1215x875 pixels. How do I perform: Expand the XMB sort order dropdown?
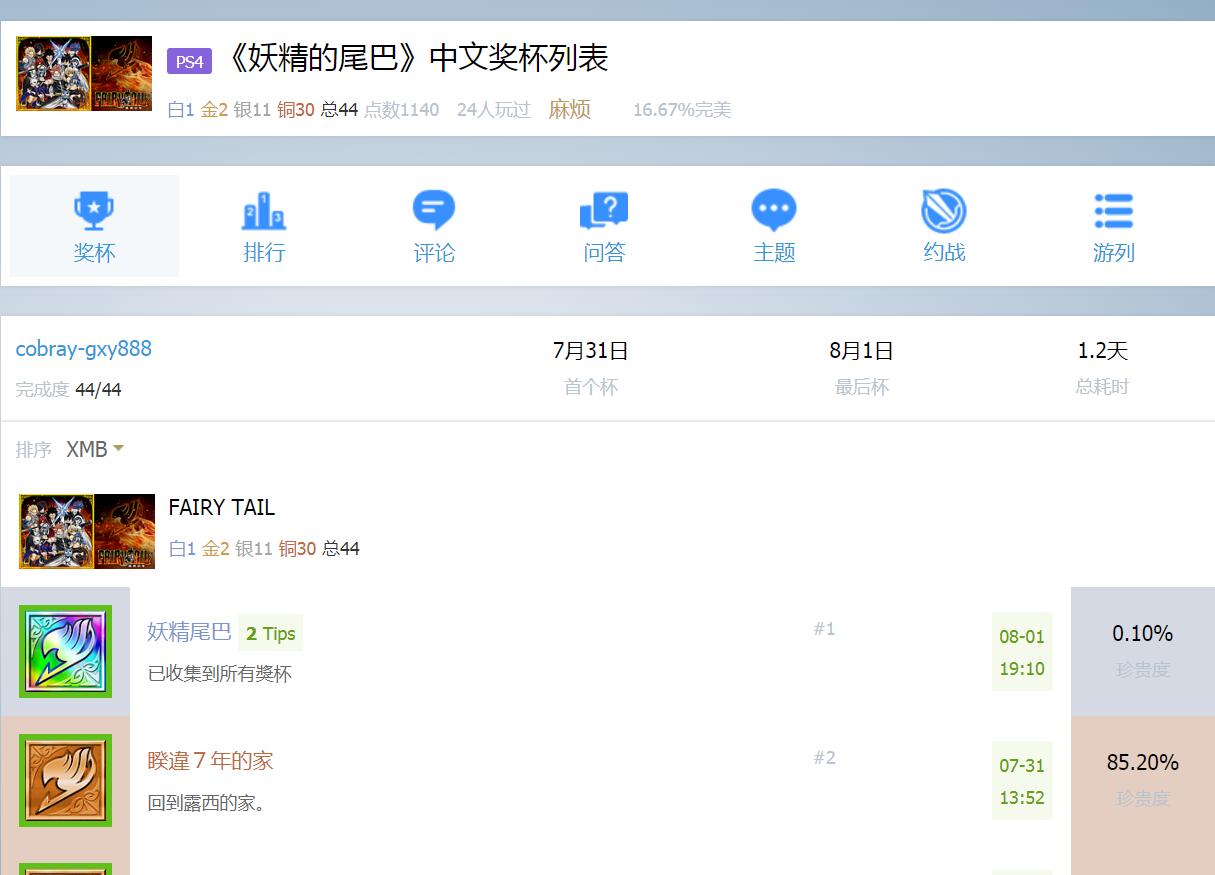click(95, 450)
